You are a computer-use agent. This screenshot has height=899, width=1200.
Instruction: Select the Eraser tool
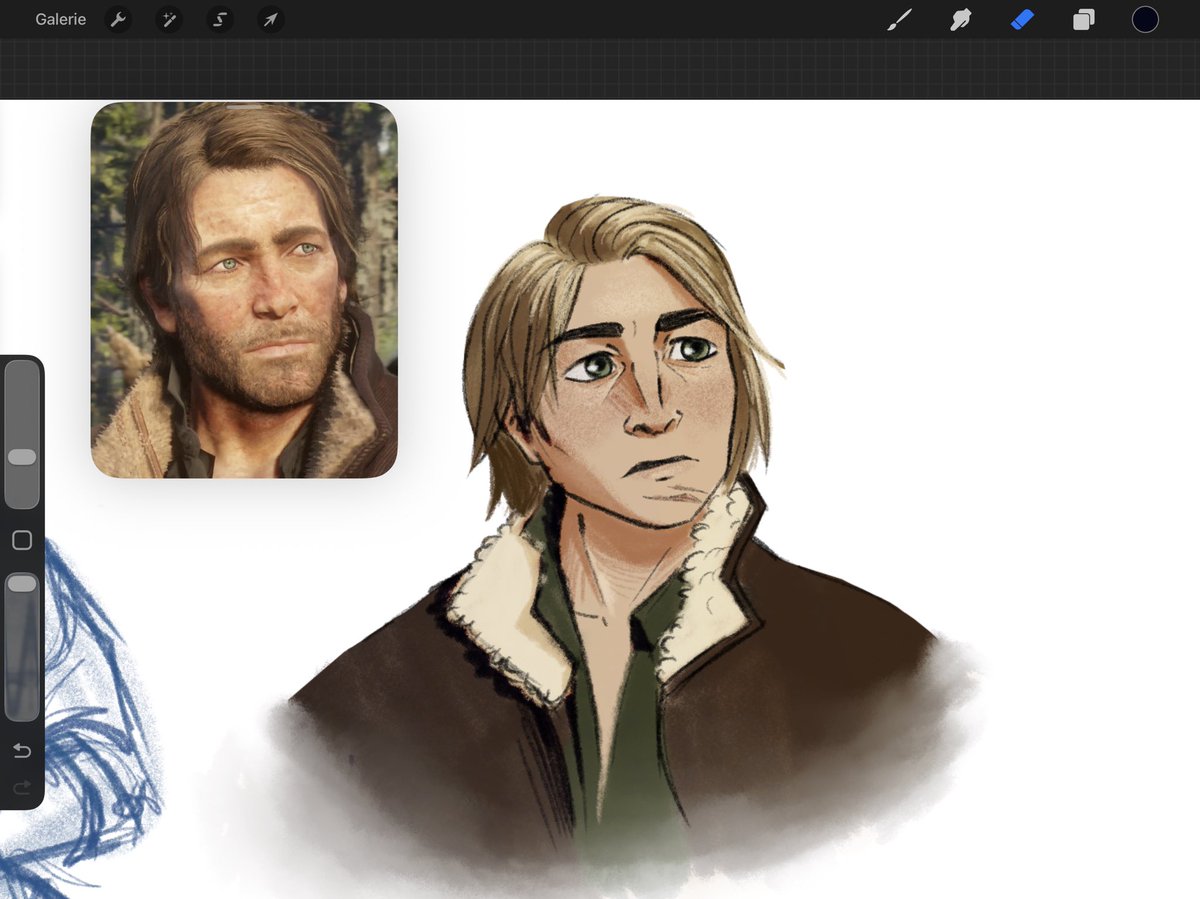[x=1022, y=19]
